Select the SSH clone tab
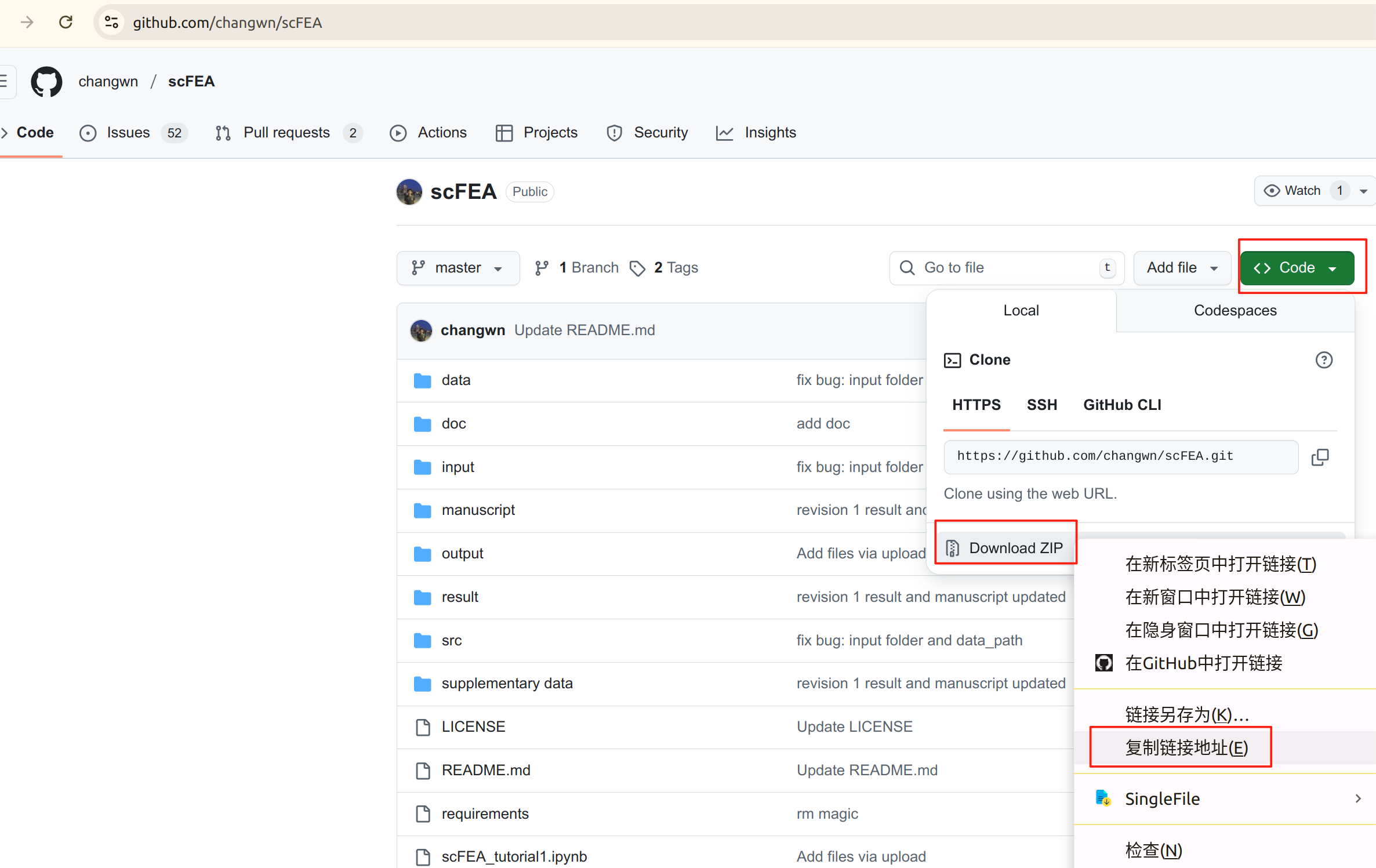Viewport: 1376px width, 868px height. pos(1041,405)
